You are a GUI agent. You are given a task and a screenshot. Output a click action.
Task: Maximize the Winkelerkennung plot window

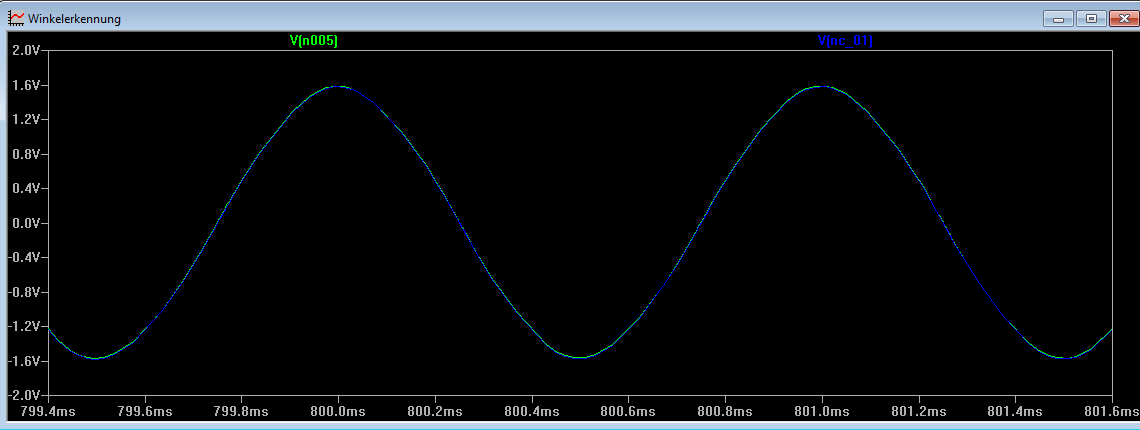1091,19
